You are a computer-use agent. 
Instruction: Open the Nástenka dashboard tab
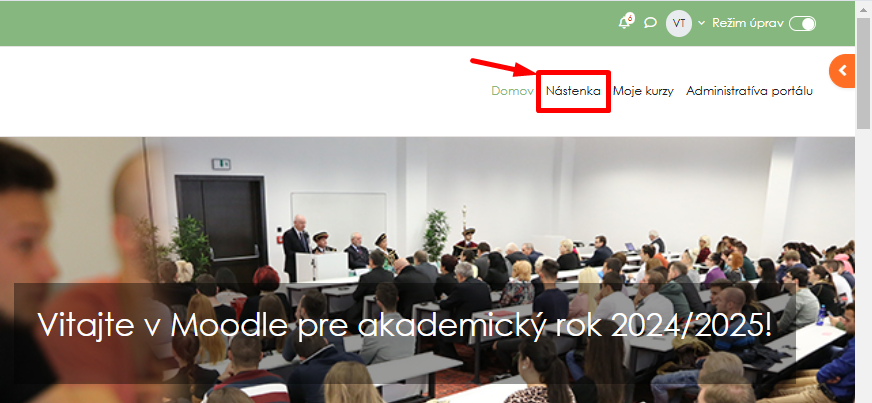point(573,91)
